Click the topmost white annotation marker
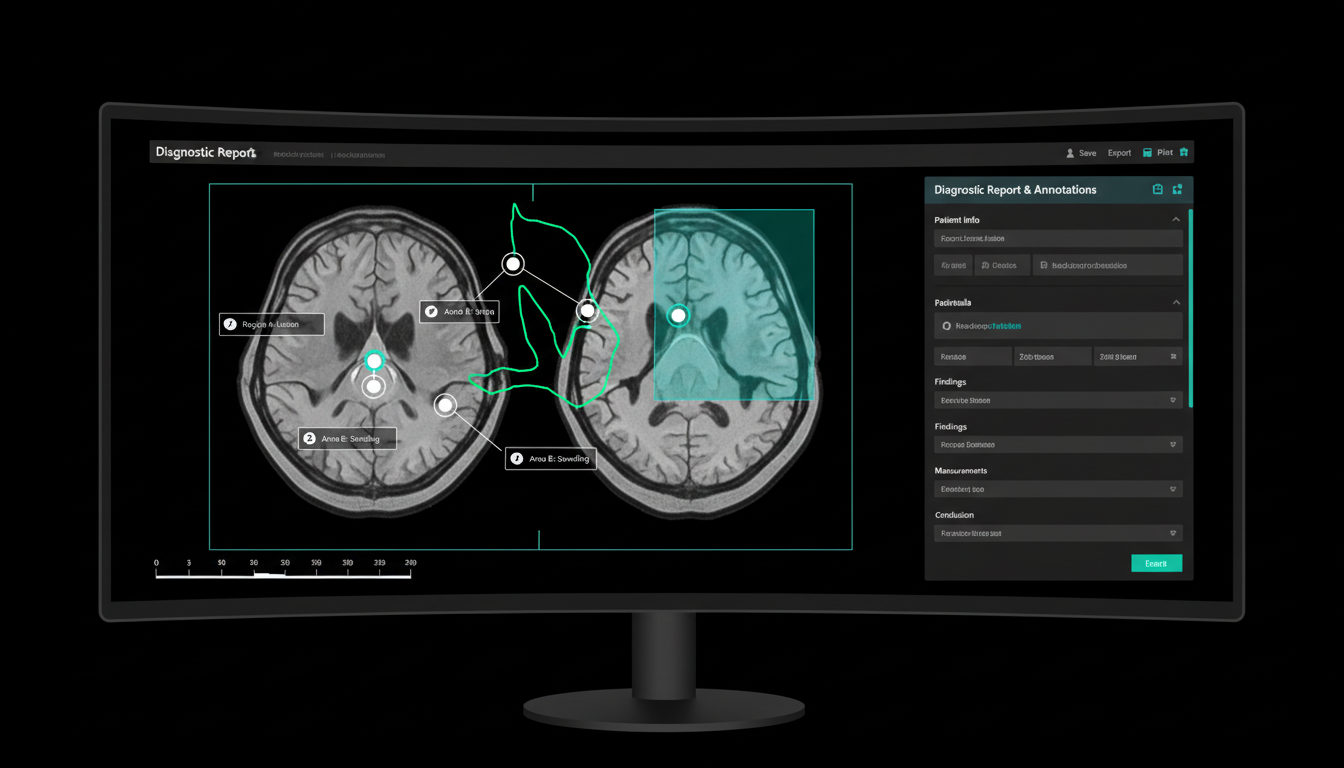The image size is (1344, 768). click(x=513, y=264)
